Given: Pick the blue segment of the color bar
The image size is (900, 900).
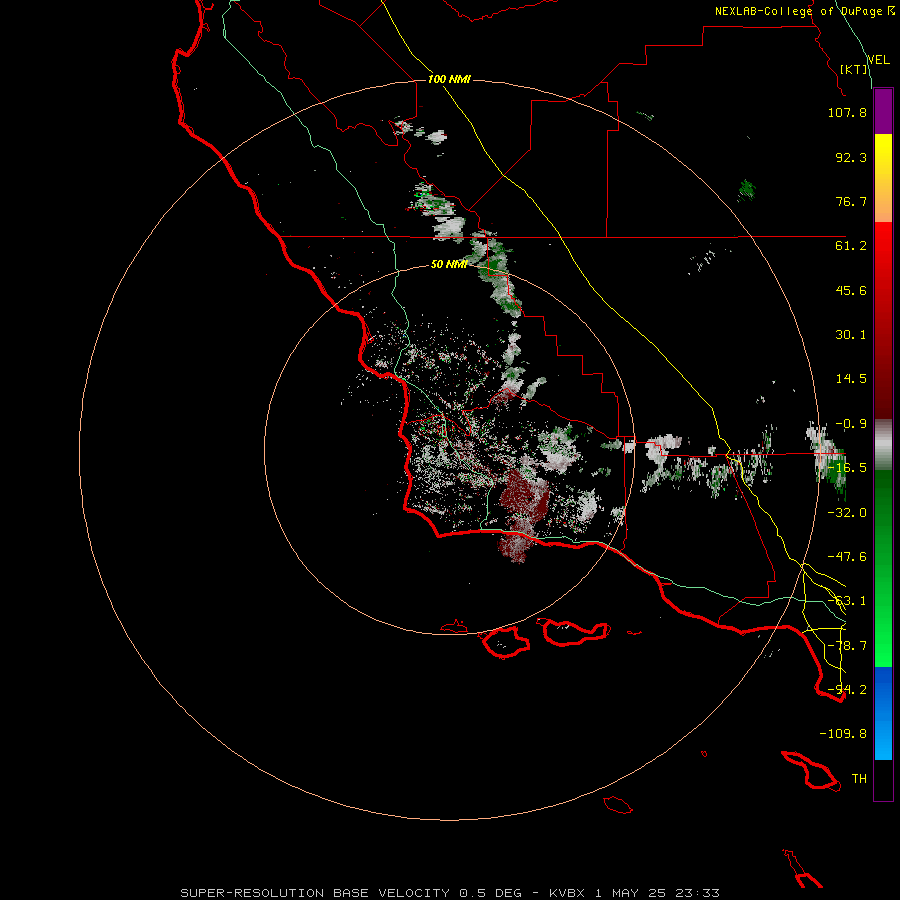Looking at the screenshot, I should pos(883,713).
